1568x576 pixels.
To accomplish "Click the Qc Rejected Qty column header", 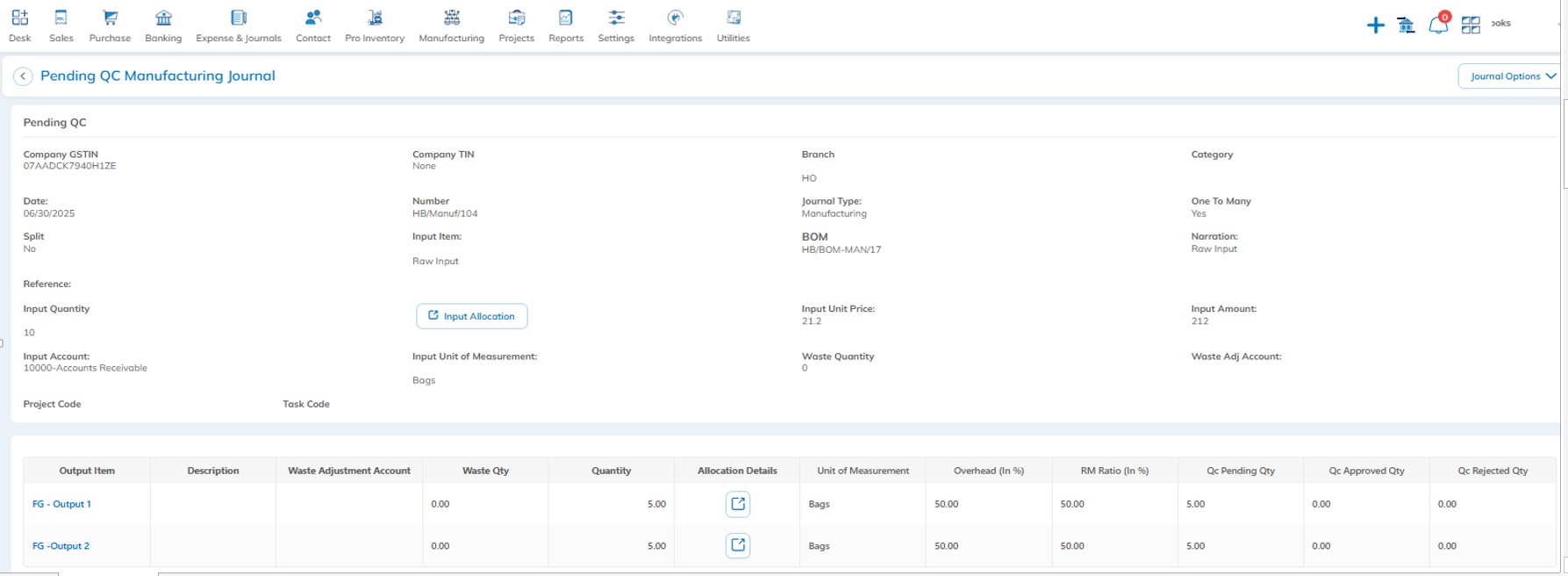I will [x=1493, y=471].
